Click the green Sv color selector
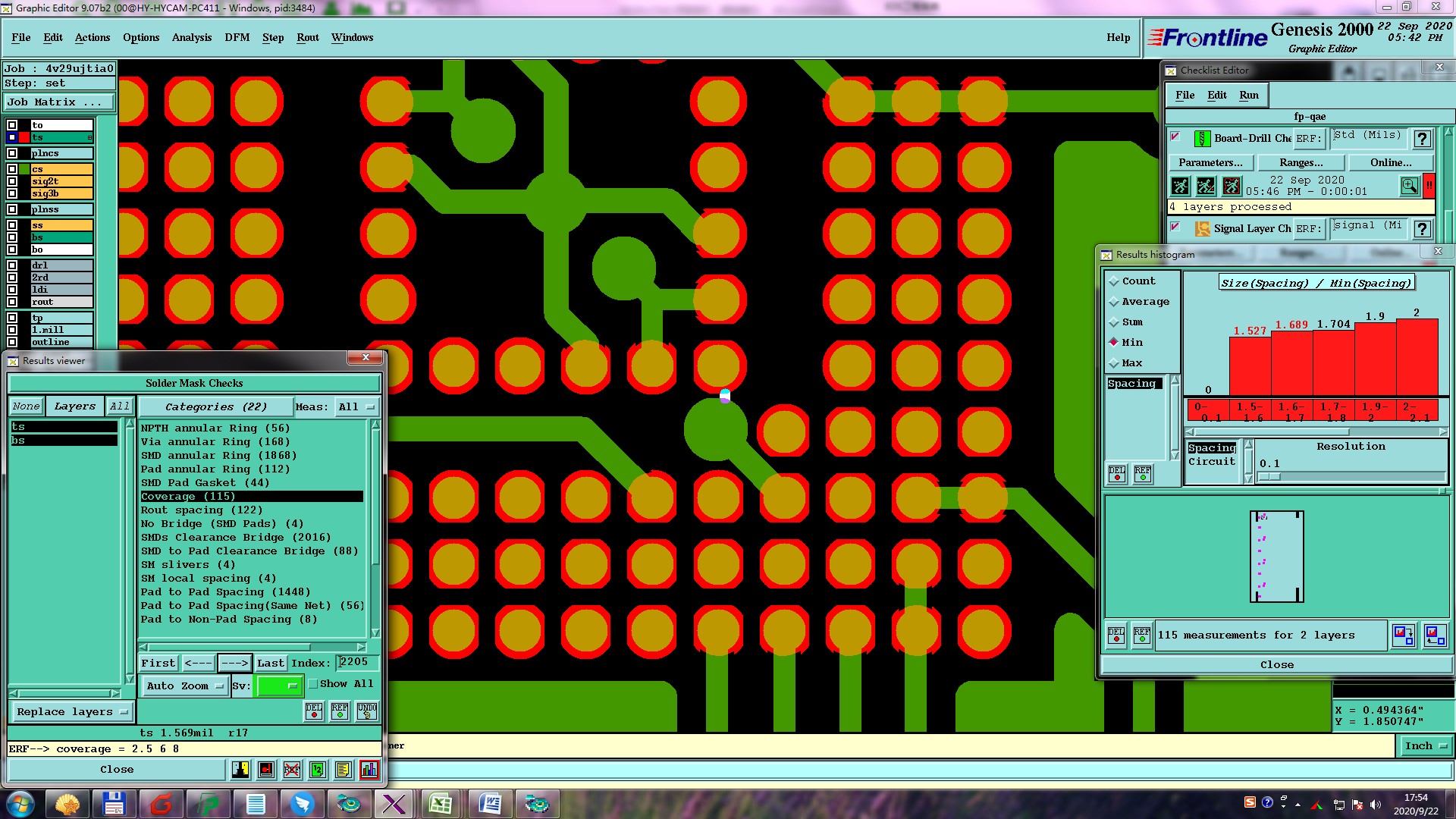 [279, 686]
